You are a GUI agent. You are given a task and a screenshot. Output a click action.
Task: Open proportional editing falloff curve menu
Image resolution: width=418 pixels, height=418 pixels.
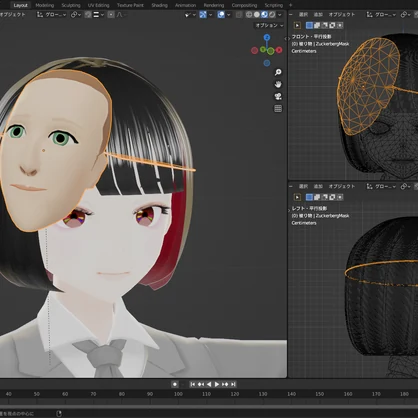pos(120,15)
